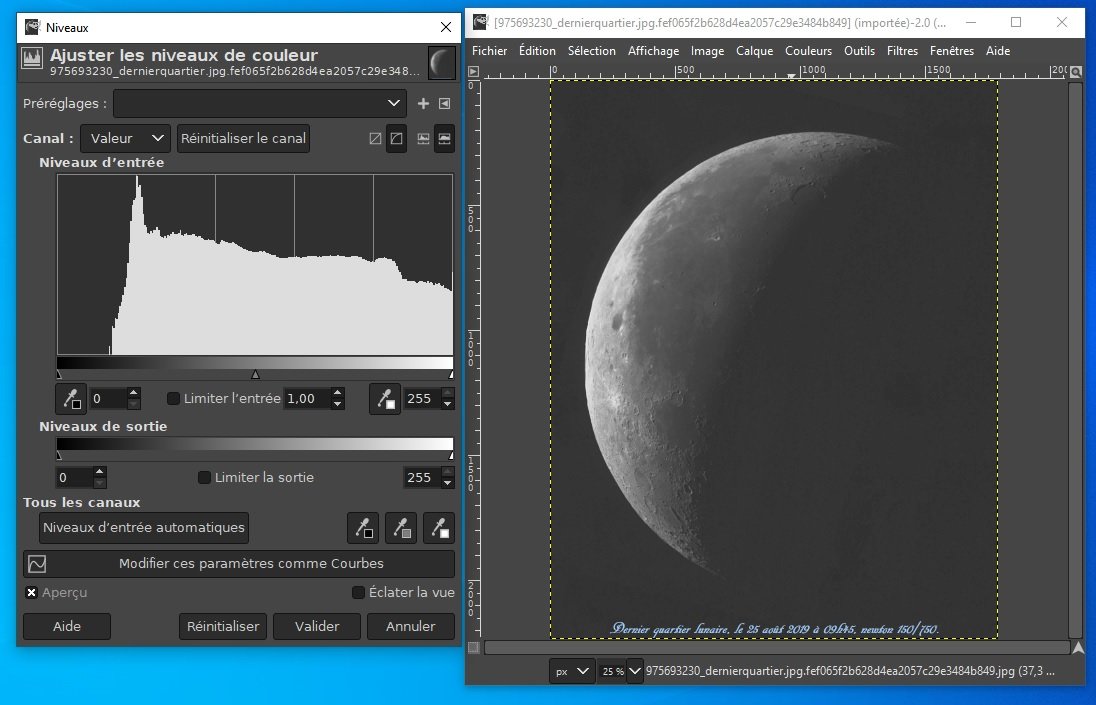The height and width of the screenshot is (705, 1096).
Task: Open the Filtres menu
Action: click(902, 51)
